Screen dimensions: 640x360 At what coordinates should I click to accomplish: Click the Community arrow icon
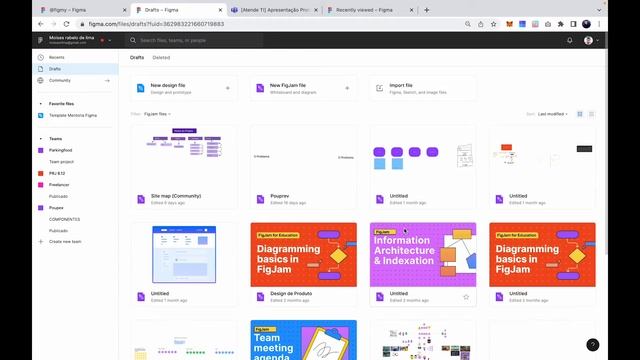(x=107, y=80)
